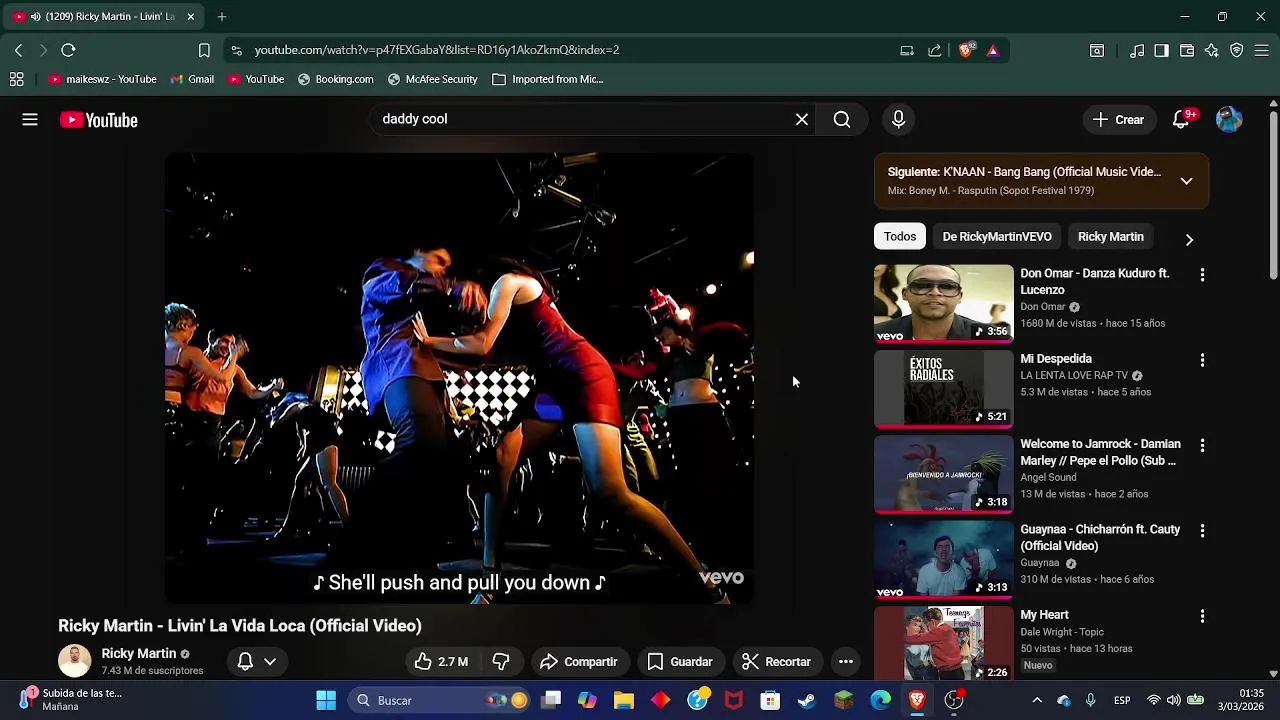
Task: Click the address bar URL
Action: pyautogui.click(x=437, y=50)
